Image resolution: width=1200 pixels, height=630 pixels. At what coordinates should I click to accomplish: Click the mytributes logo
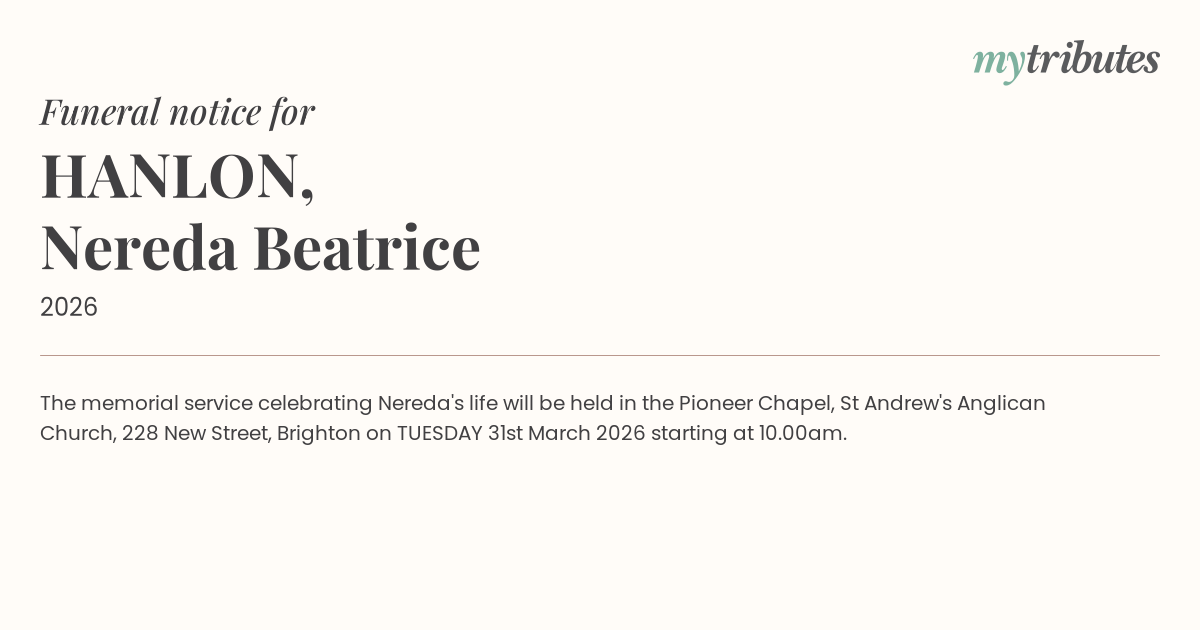(1066, 60)
